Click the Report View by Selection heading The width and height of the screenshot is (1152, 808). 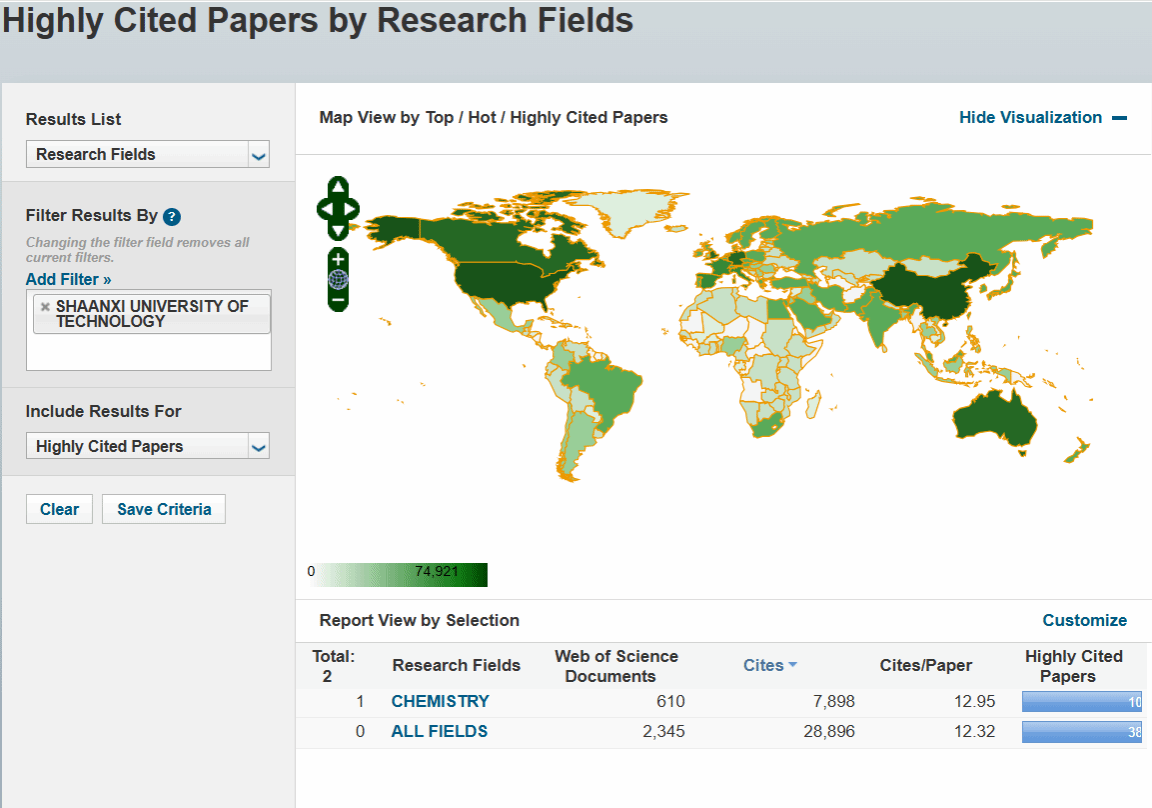click(x=419, y=620)
